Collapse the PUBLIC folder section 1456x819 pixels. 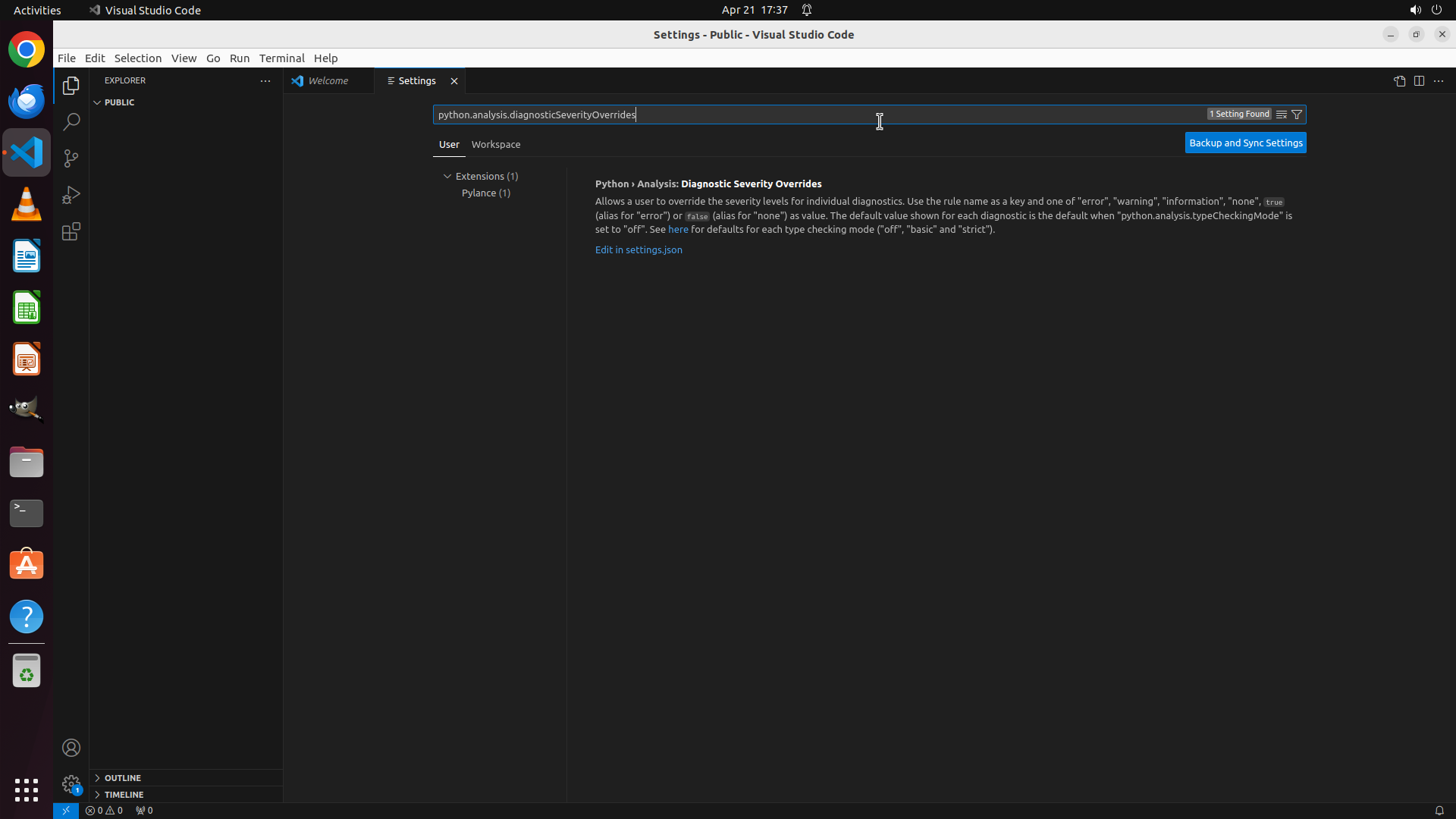point(97,102)
